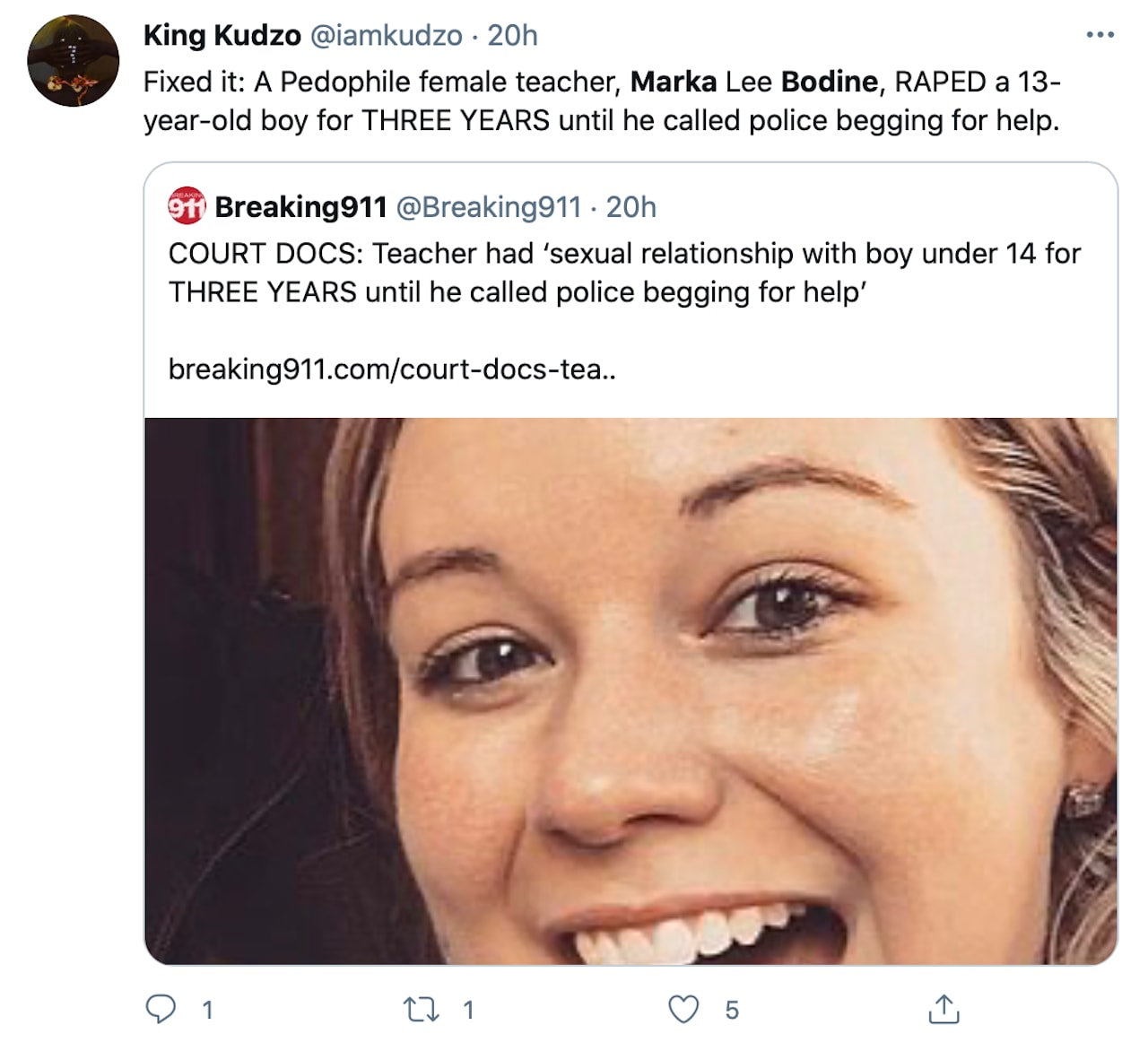
Task: Click the main tweet text starting 'Fixed it'
Action: pos(601,100)
